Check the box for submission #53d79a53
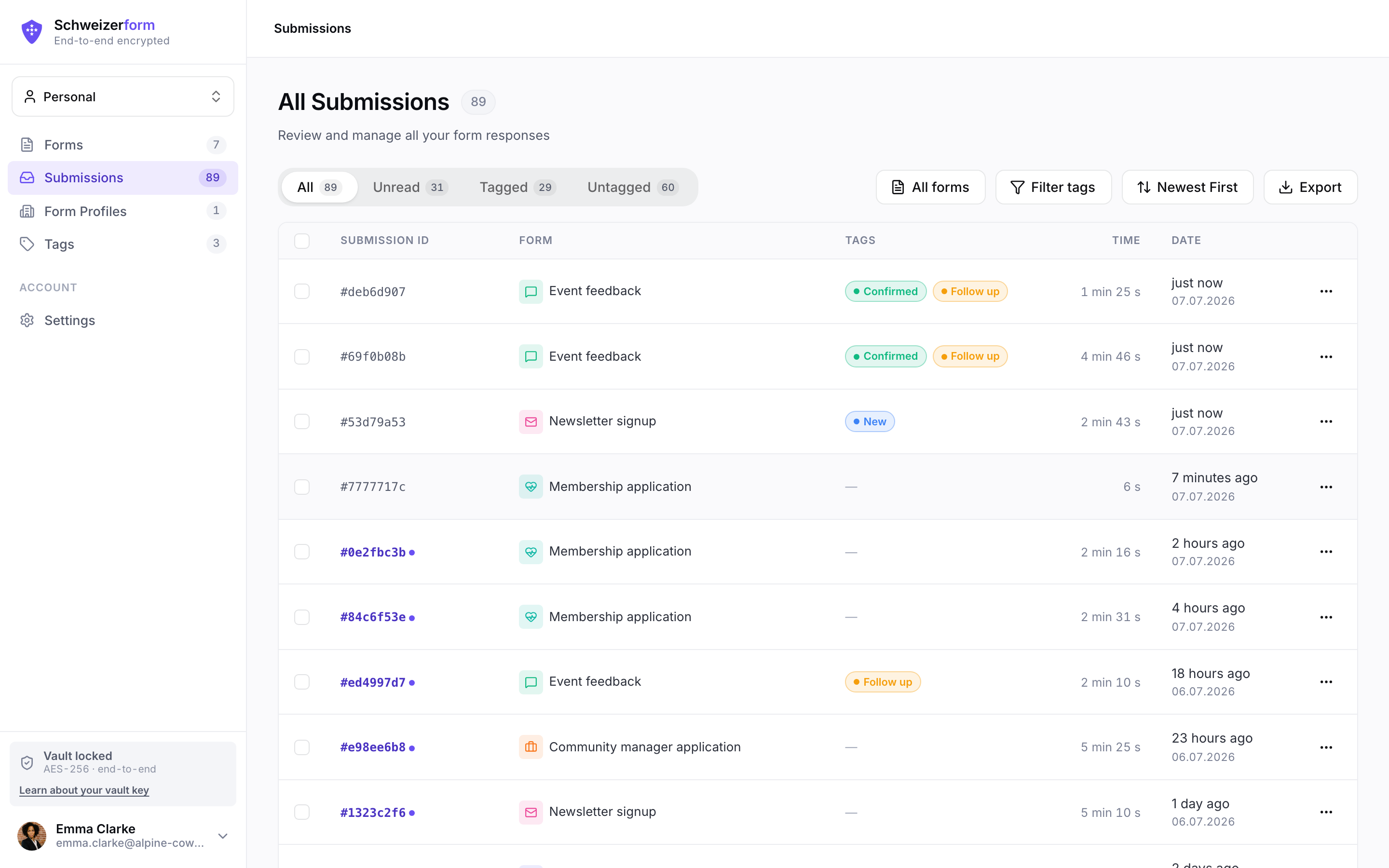Viewport: 1389px width, 868px height. (x=302, y=422)
